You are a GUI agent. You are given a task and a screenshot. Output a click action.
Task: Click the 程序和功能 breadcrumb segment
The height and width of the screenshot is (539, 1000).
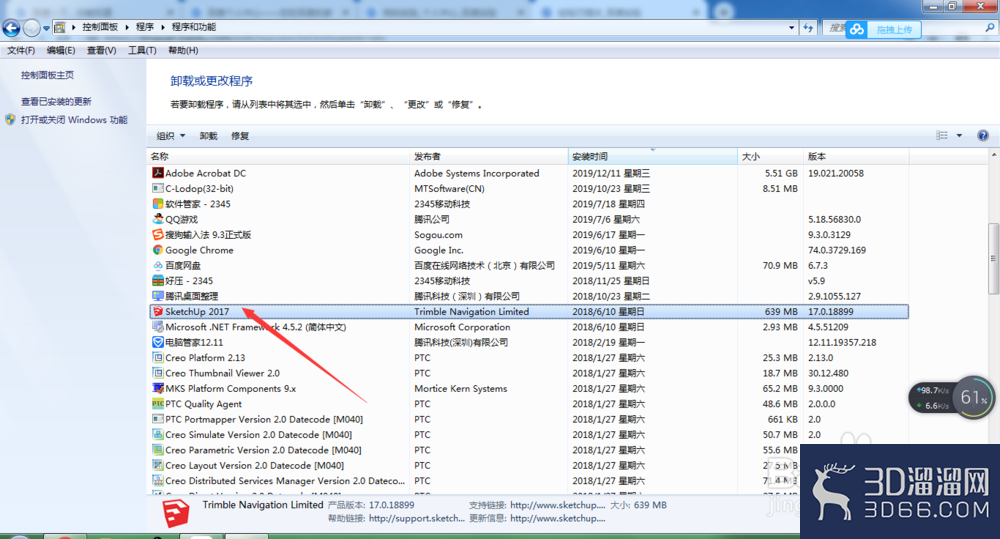pos(194,27)
